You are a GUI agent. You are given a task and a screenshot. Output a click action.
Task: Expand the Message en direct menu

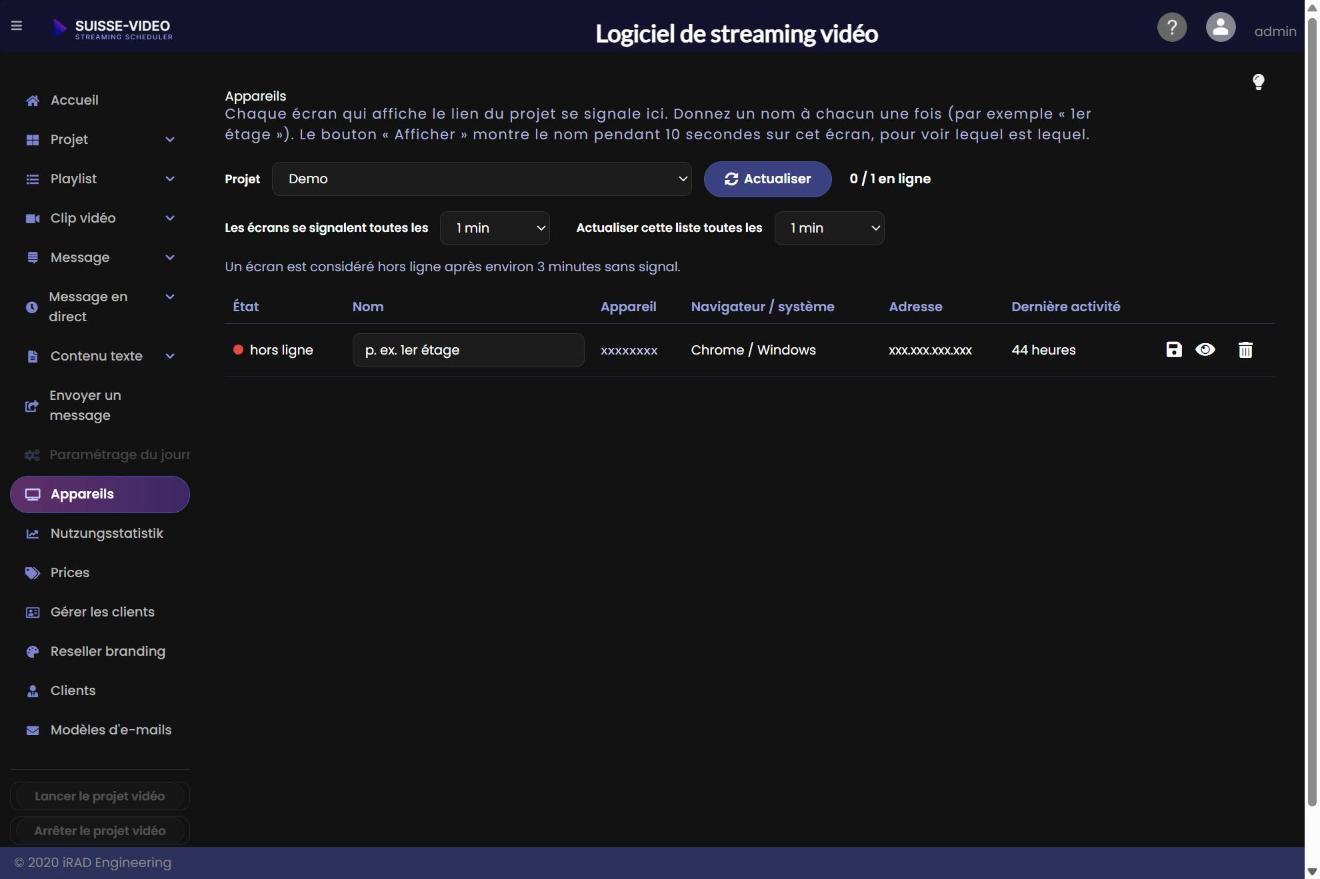click(x=100, y=306)
